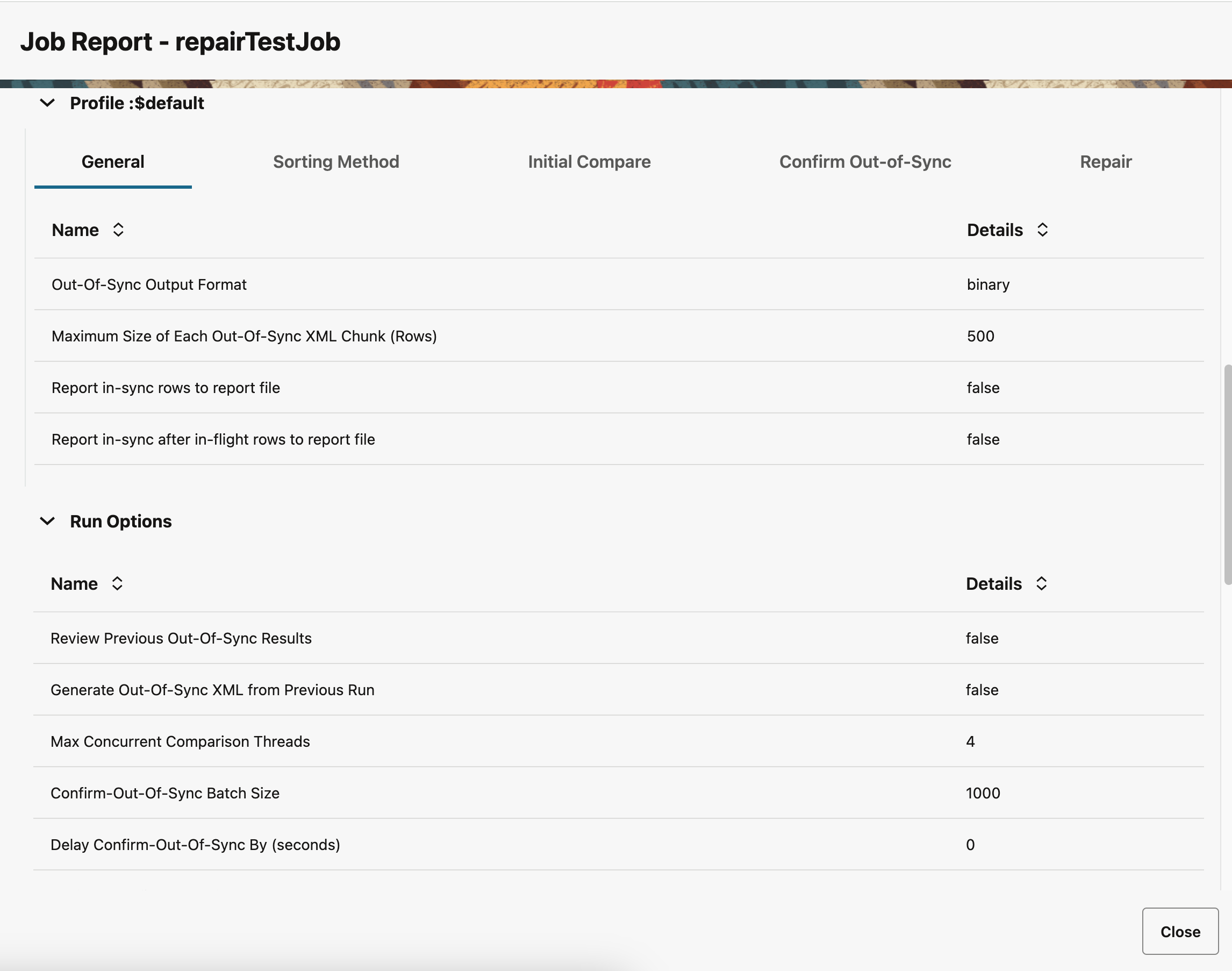
Task: Click the Name column sort arrows under Run Options
Action: click(118, 583)
